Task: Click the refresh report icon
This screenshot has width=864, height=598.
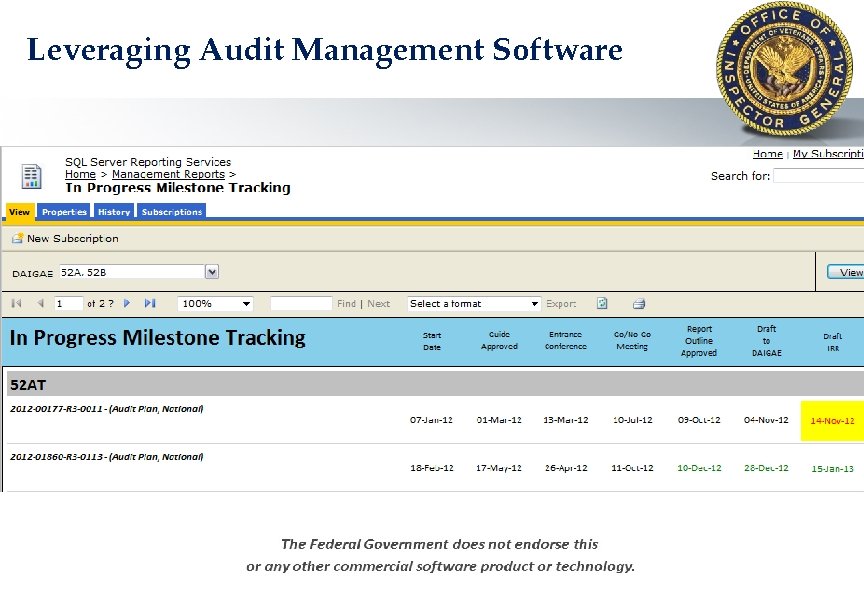Action: 602,303
